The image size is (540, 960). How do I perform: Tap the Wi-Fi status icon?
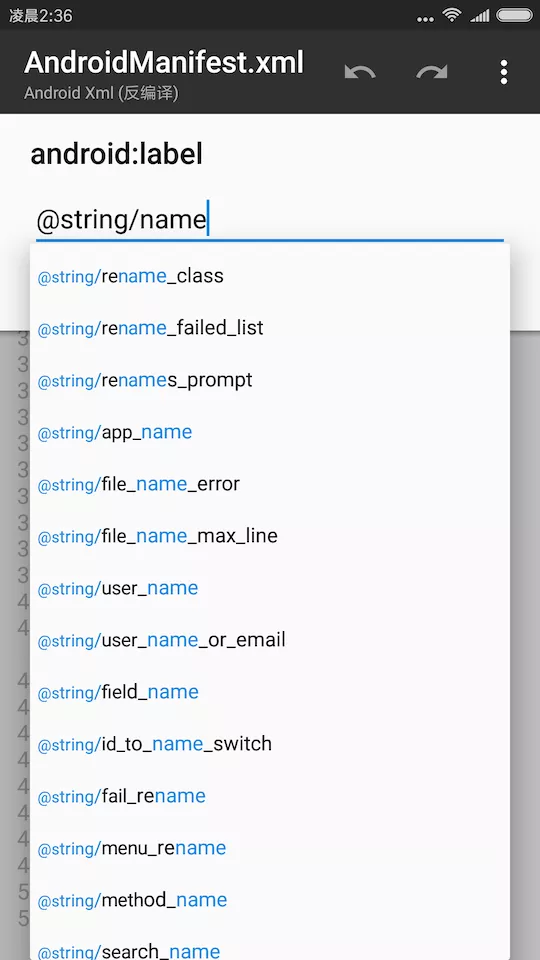coord(452,15)
